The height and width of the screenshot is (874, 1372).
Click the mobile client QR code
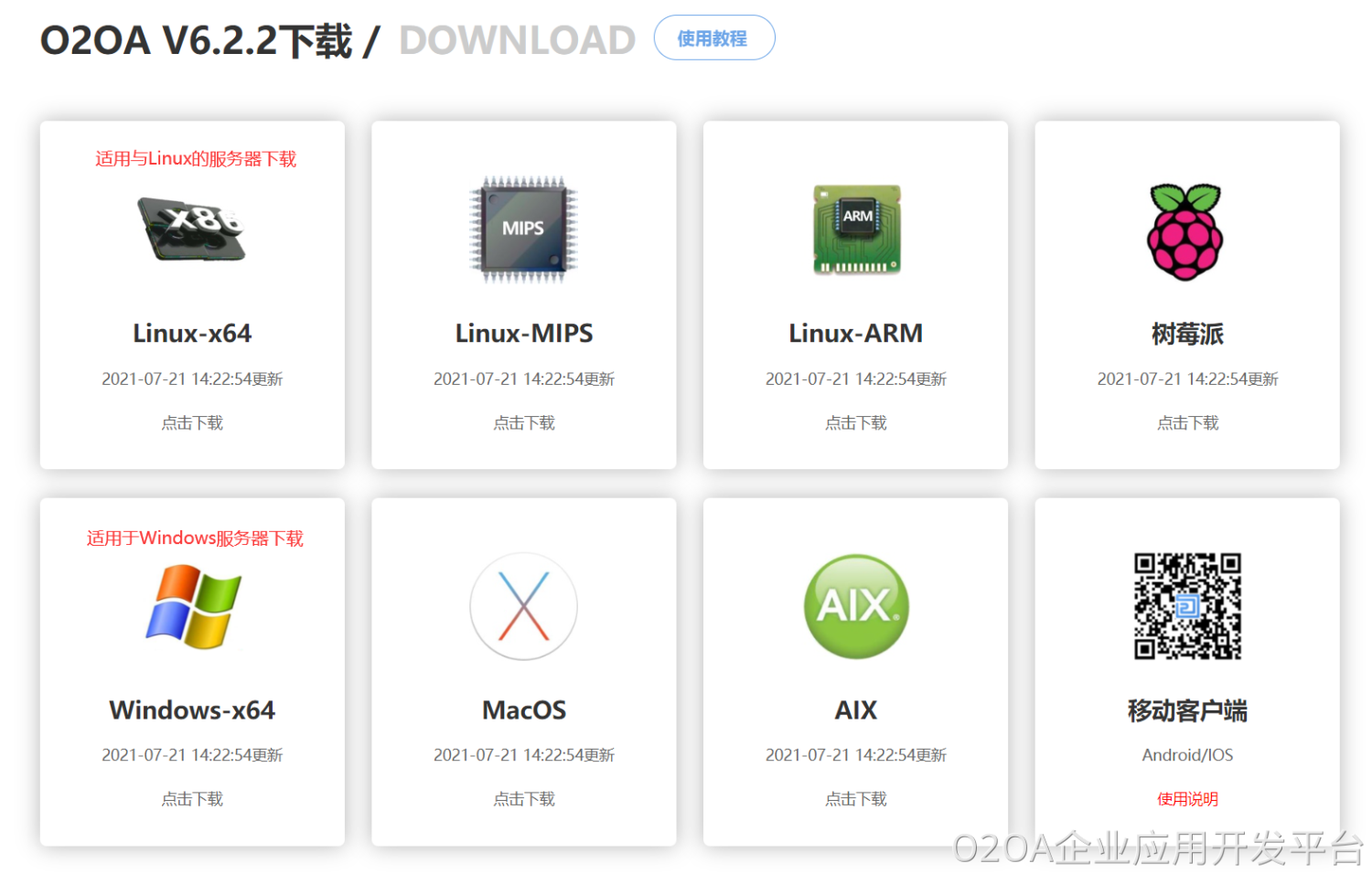[x=1186, y=605]
